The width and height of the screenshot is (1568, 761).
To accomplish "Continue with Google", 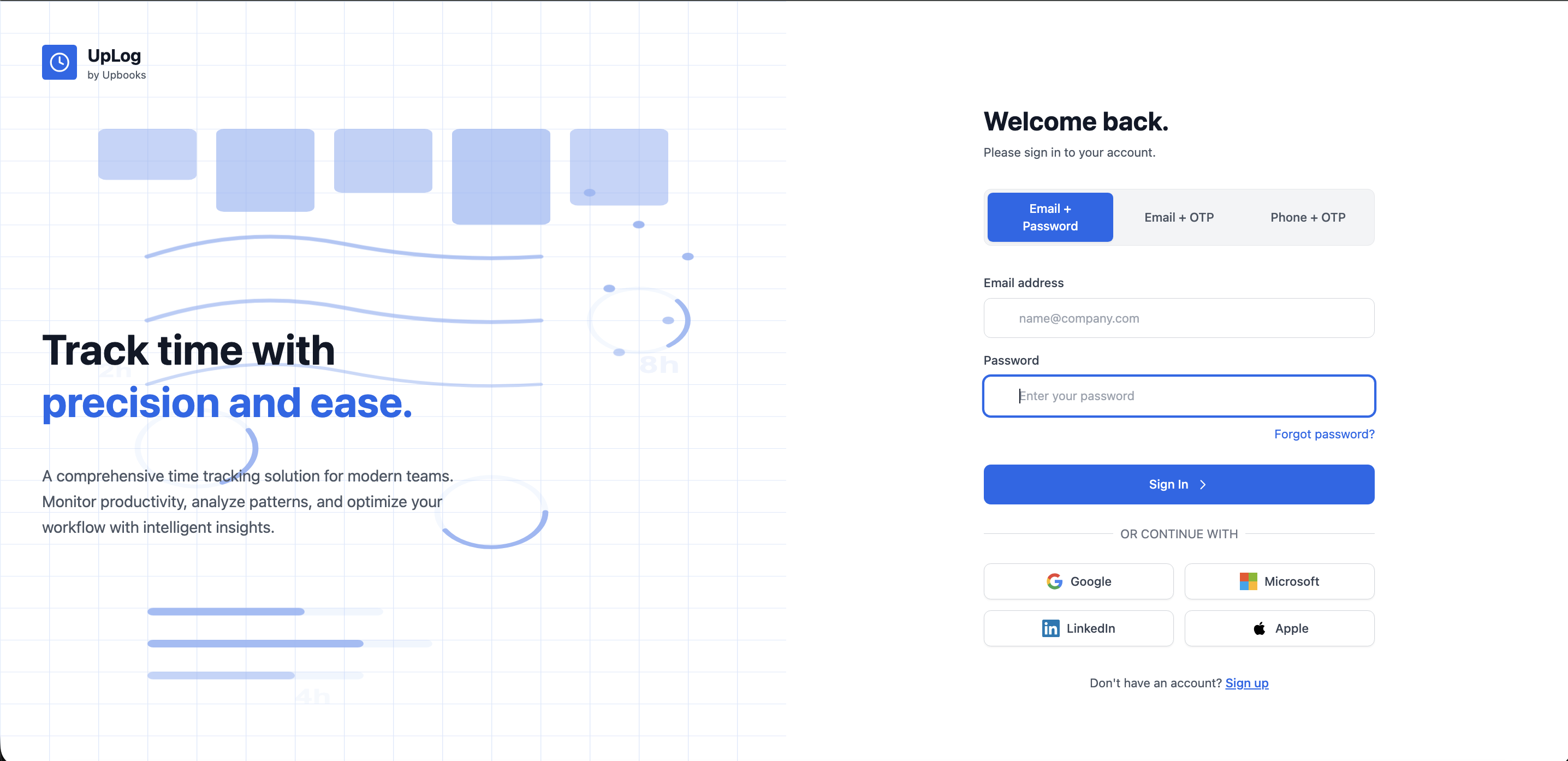I will [x=1078, y=581].
